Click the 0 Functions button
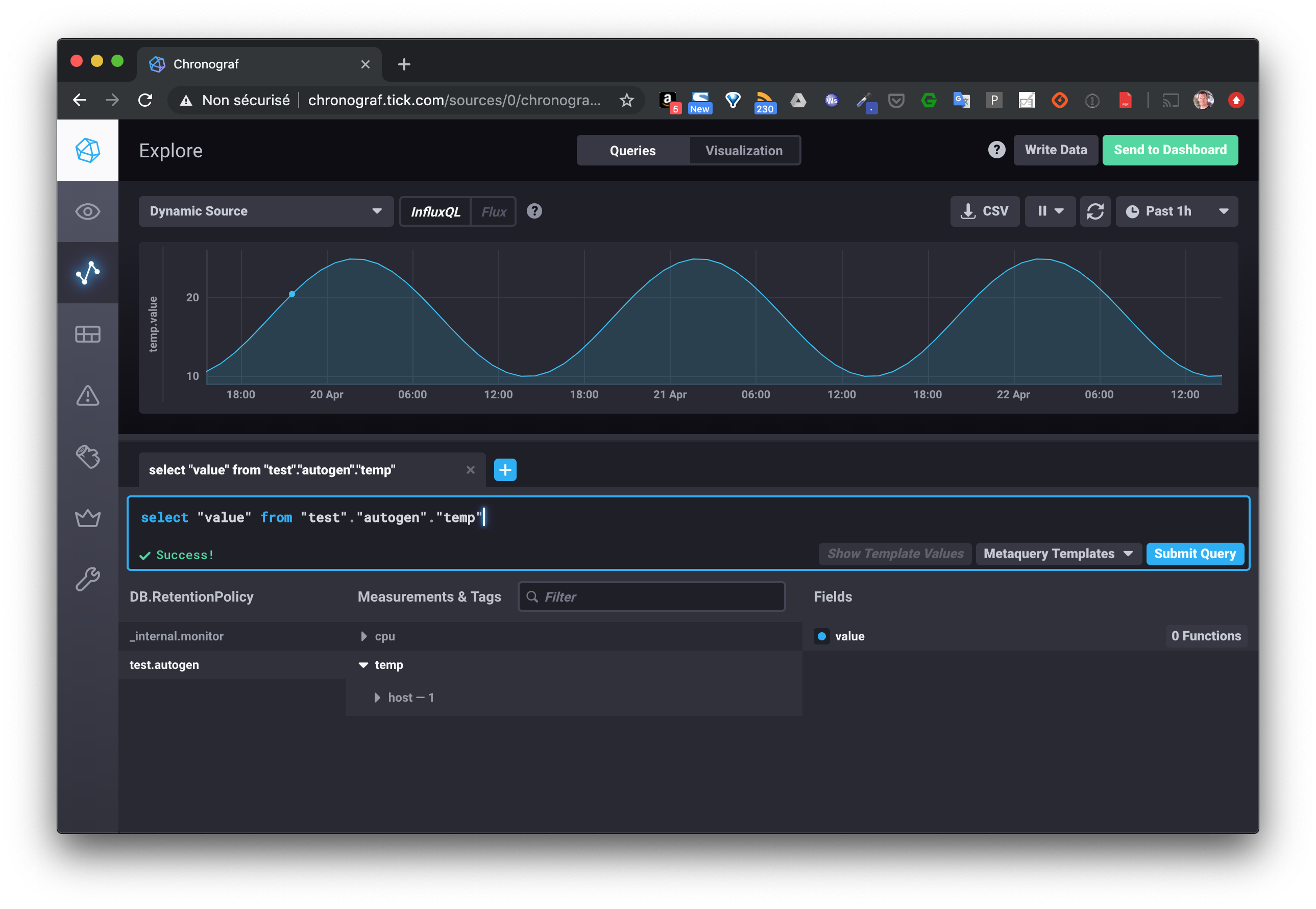 [1206, 636]
